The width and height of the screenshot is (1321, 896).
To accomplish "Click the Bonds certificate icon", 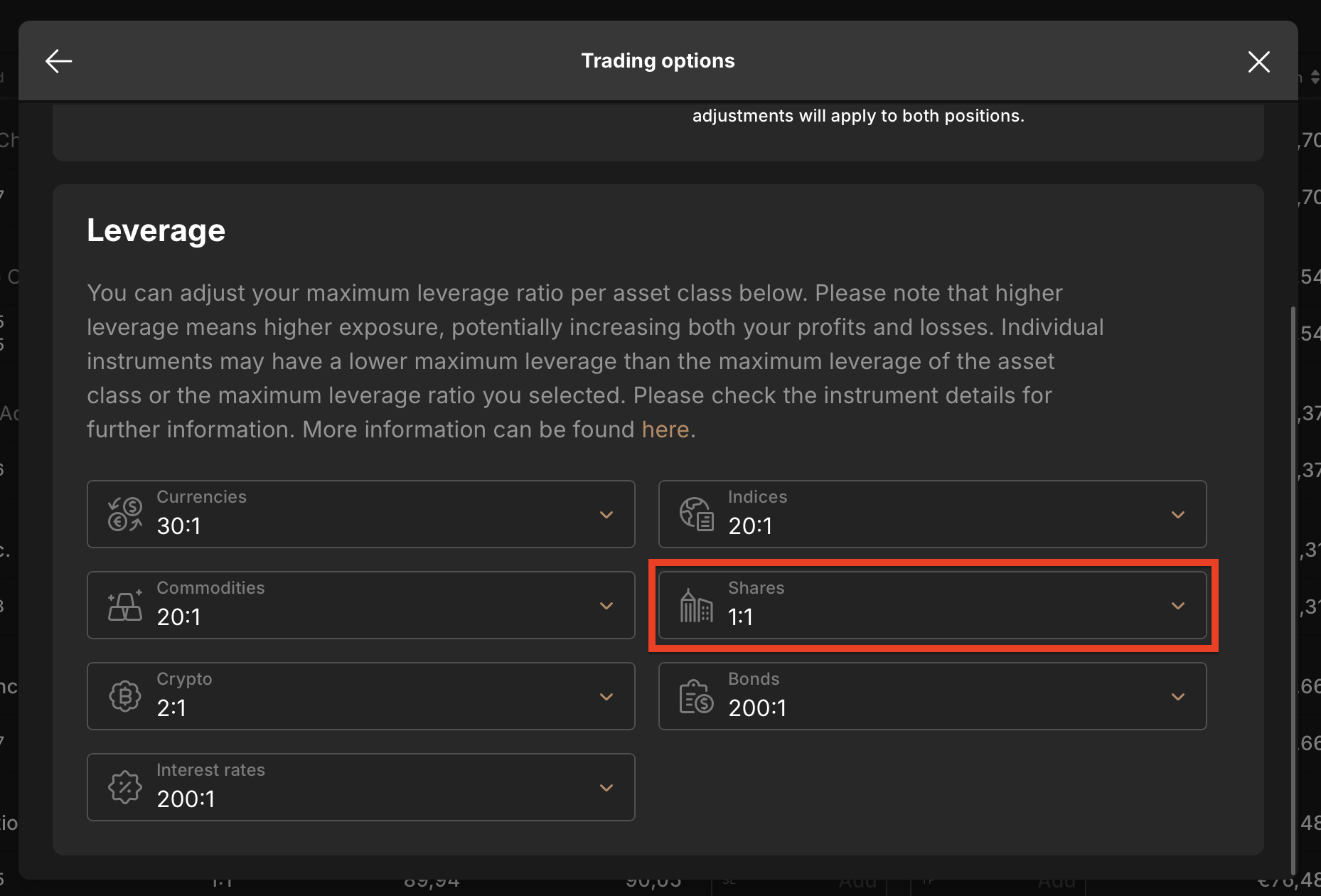I will pos(695,696).
